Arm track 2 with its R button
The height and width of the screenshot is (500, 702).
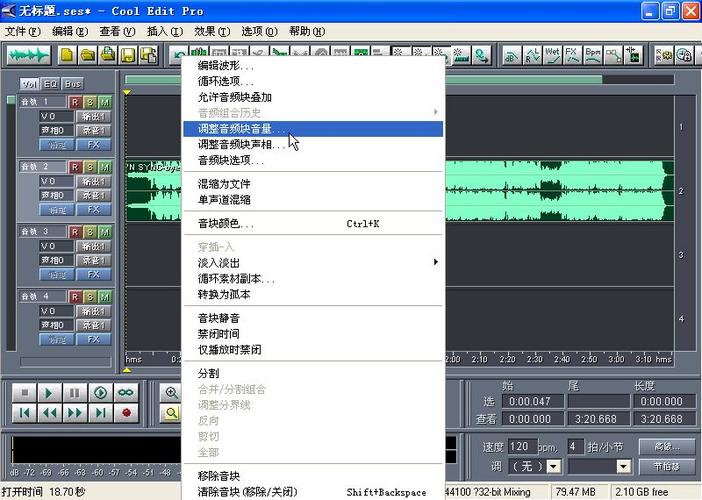[x=75, y=167]
